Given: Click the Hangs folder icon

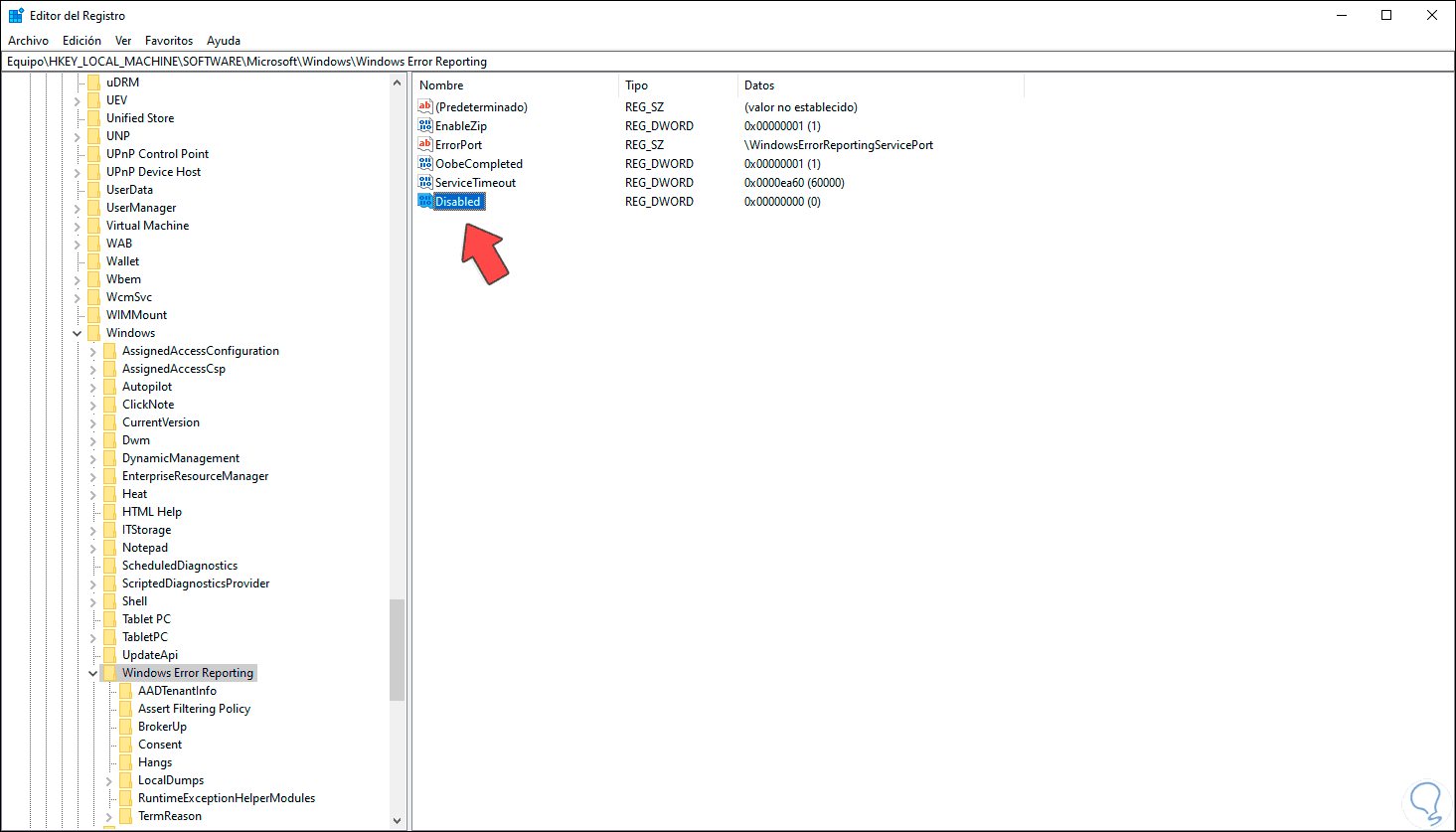Looking at the screenshot, I should click(125, 761).
